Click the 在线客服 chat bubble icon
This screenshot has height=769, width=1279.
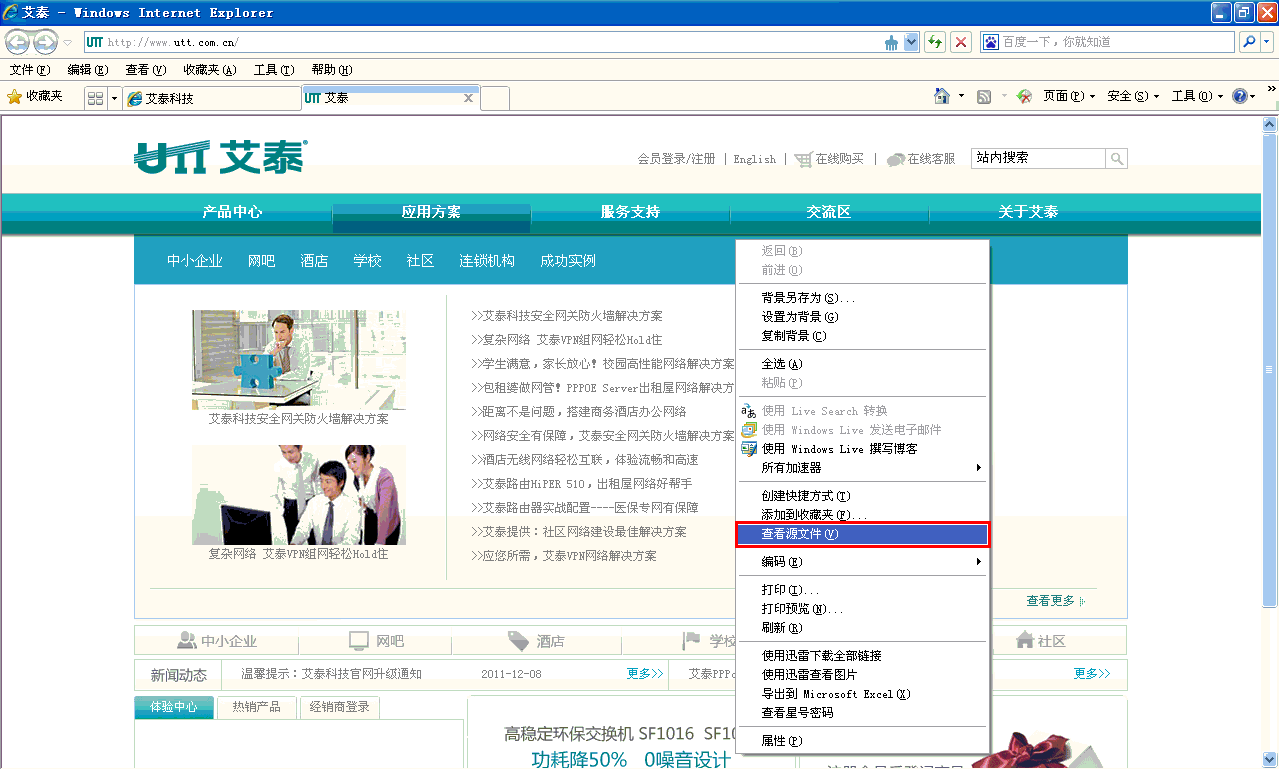(x=896, y=159)
